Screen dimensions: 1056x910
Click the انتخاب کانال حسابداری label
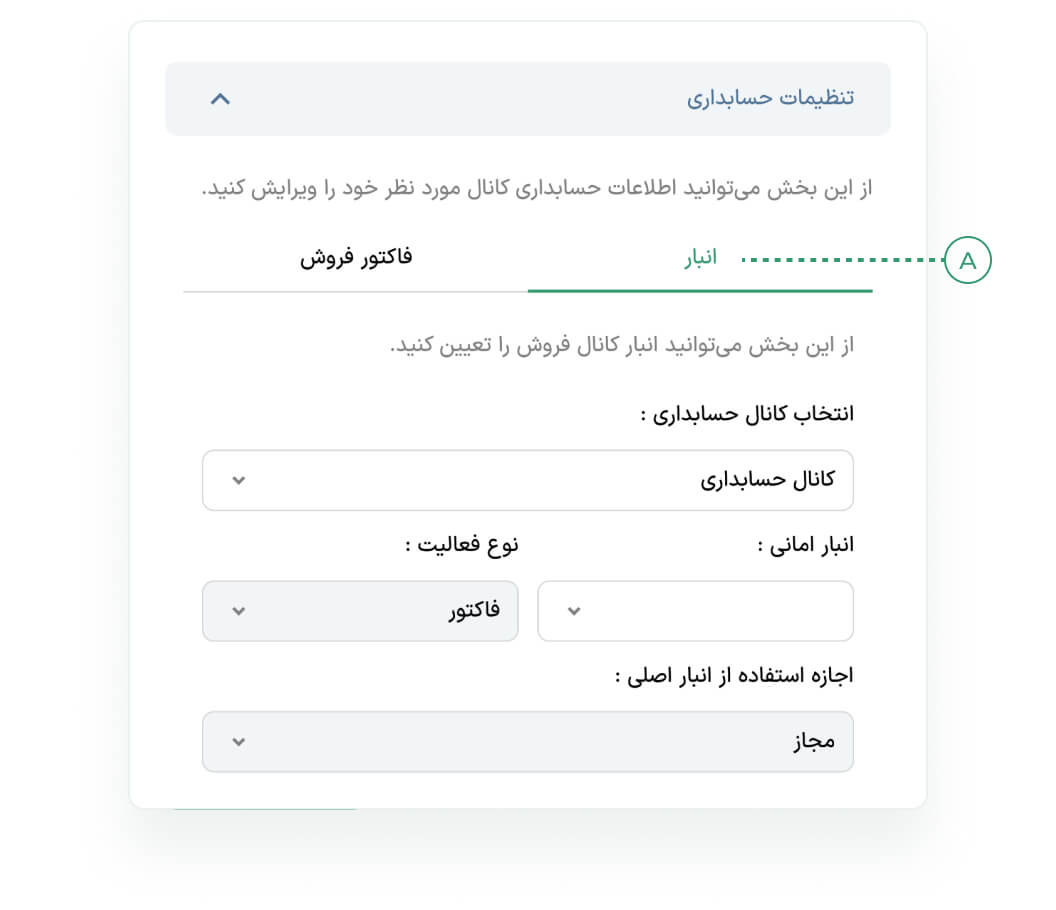[747, 415]
